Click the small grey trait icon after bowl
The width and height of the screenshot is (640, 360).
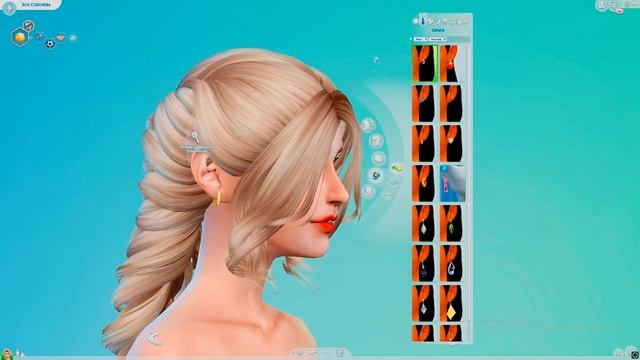click(73, 38)
